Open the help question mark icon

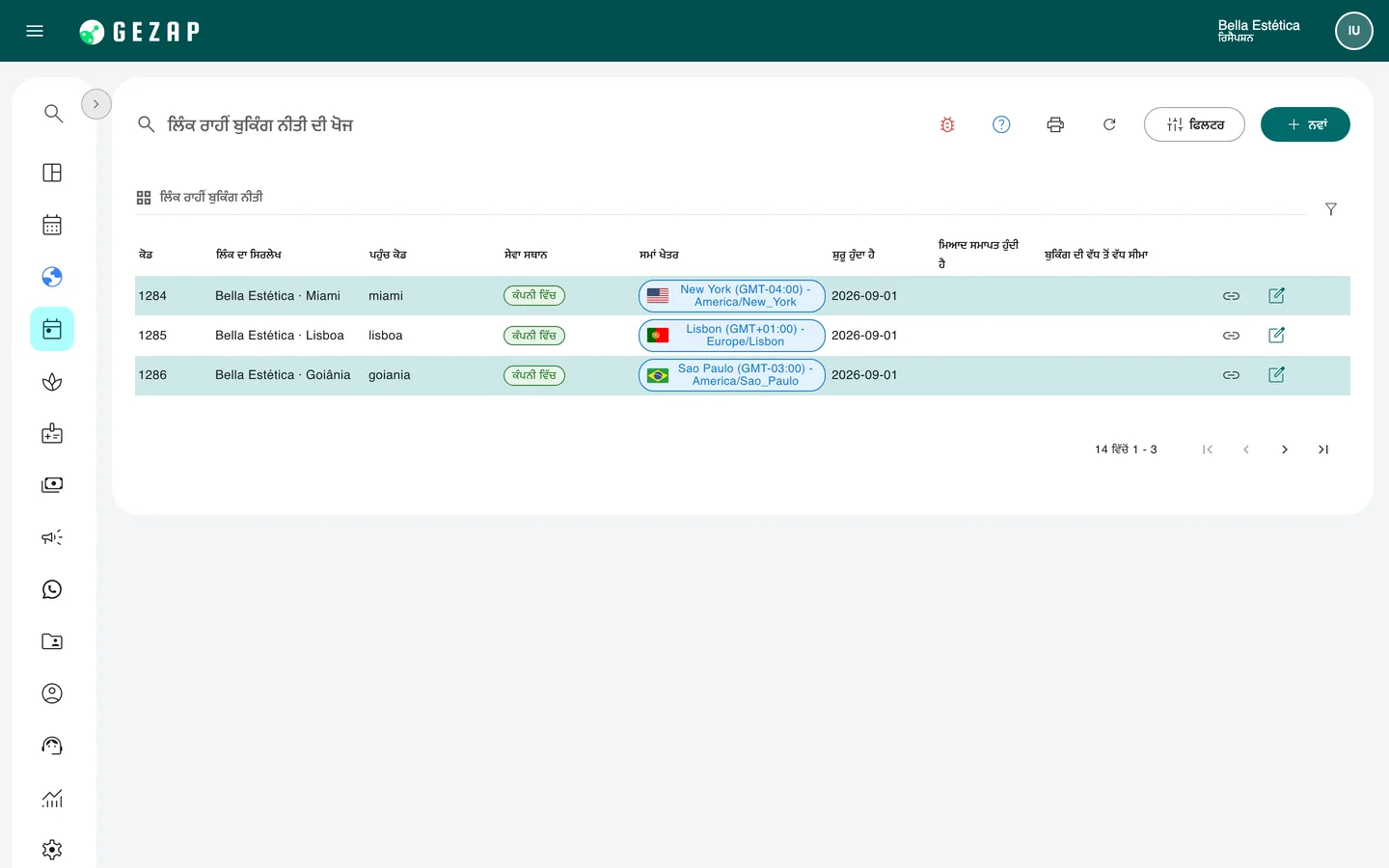point(1001,124)
